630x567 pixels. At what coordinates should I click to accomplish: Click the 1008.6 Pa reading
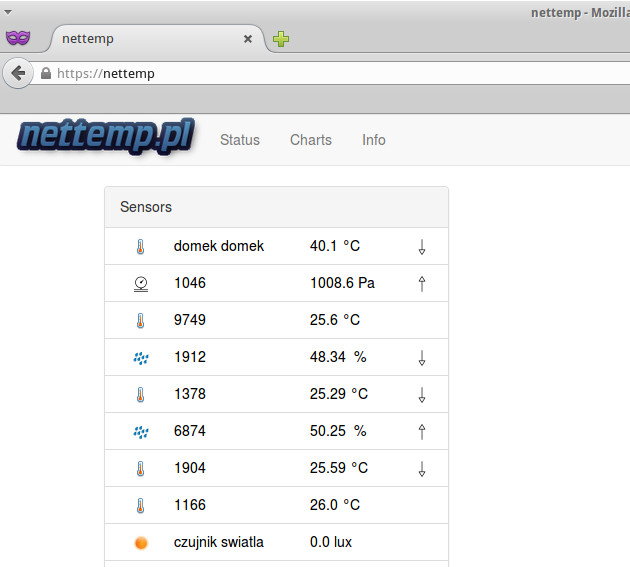[x=342, y=283]
